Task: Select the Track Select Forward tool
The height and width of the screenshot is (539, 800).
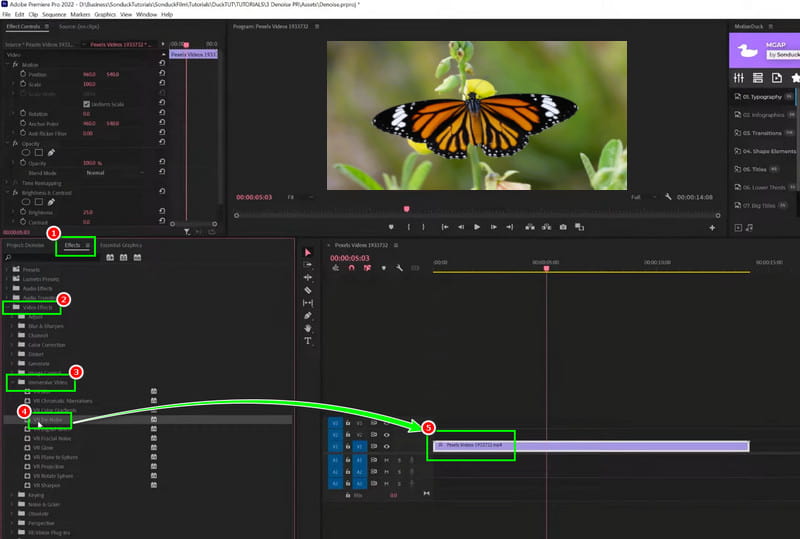Action: tap(308, 265)
